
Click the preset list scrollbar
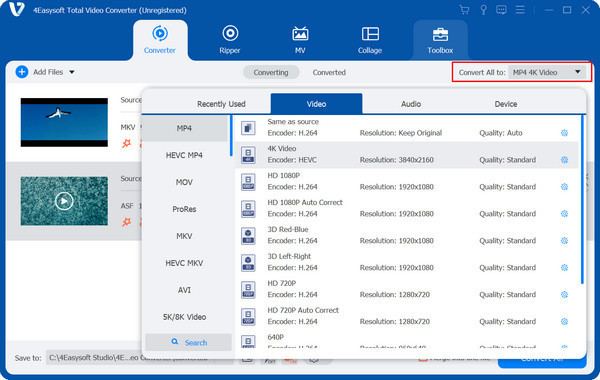(582, 199)
